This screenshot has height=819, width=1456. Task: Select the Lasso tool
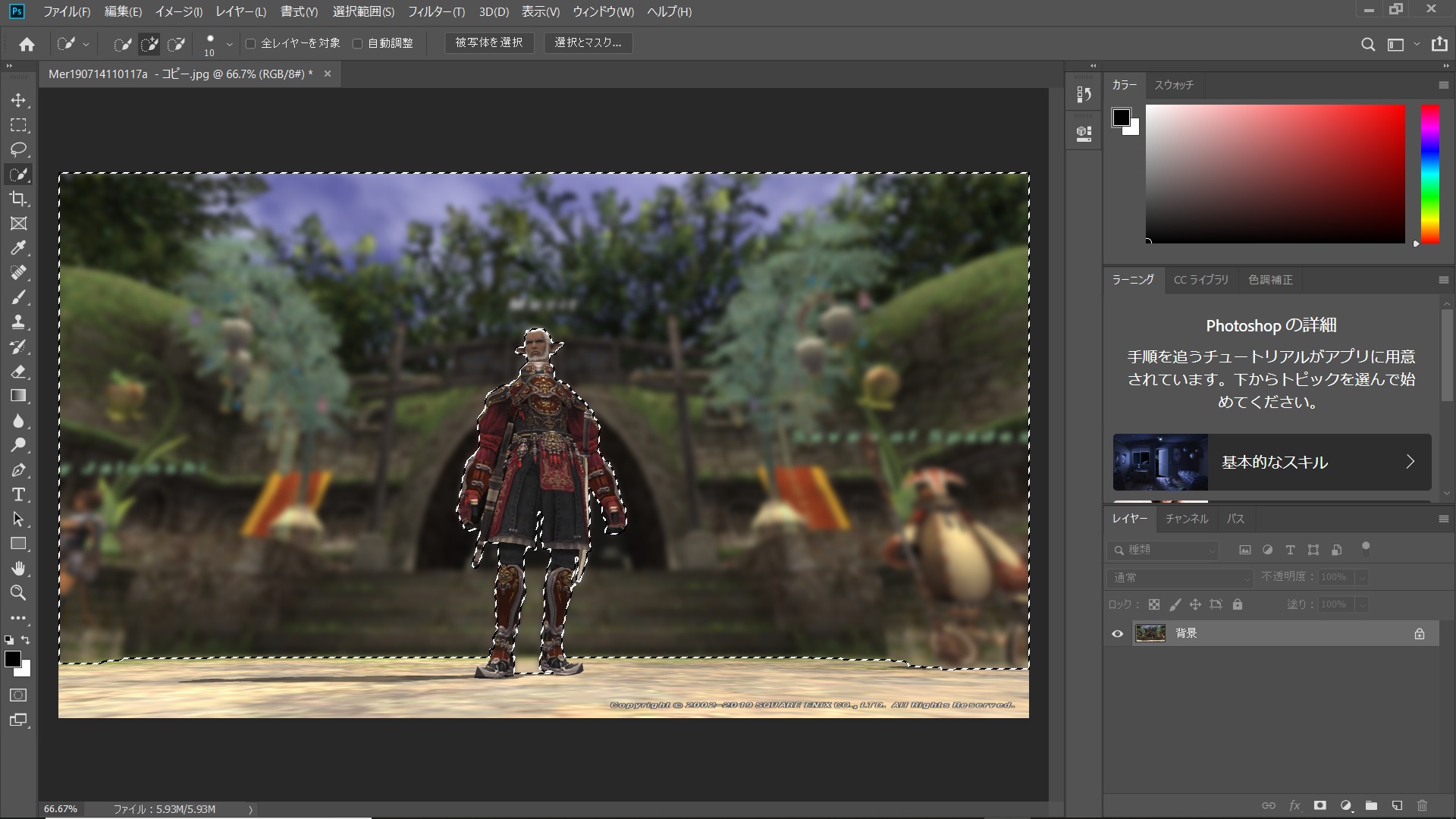pos(18,149)
